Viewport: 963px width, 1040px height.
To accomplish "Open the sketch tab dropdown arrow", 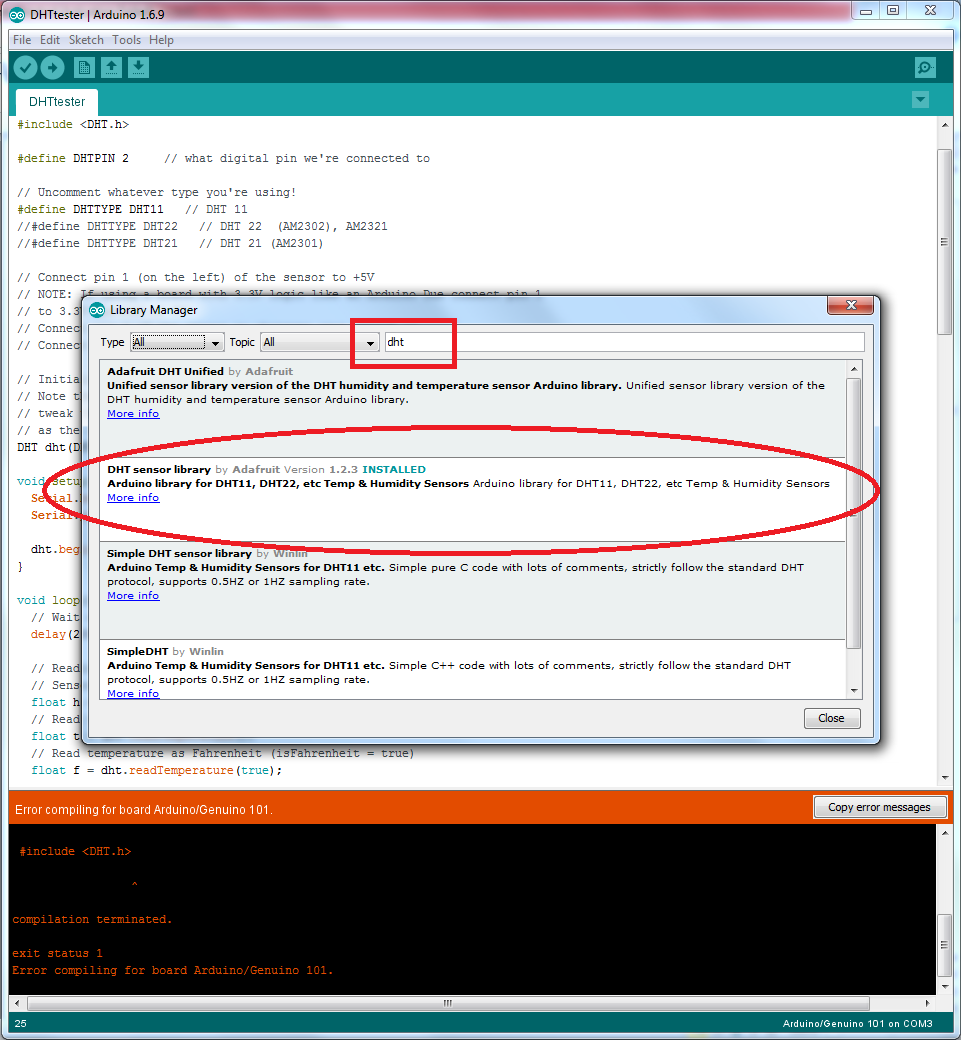I will click(919, 101).
